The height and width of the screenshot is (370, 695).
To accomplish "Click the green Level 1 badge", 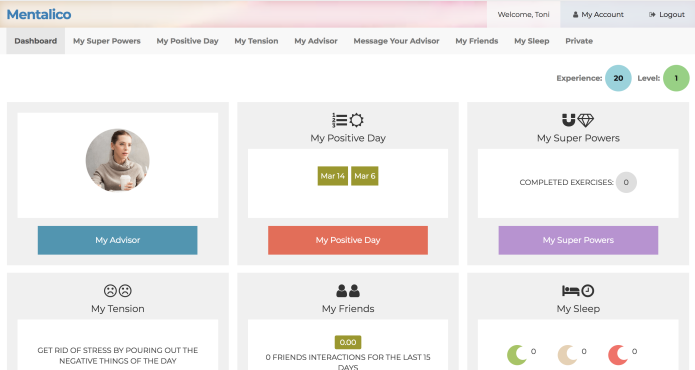I will [676, 78].
